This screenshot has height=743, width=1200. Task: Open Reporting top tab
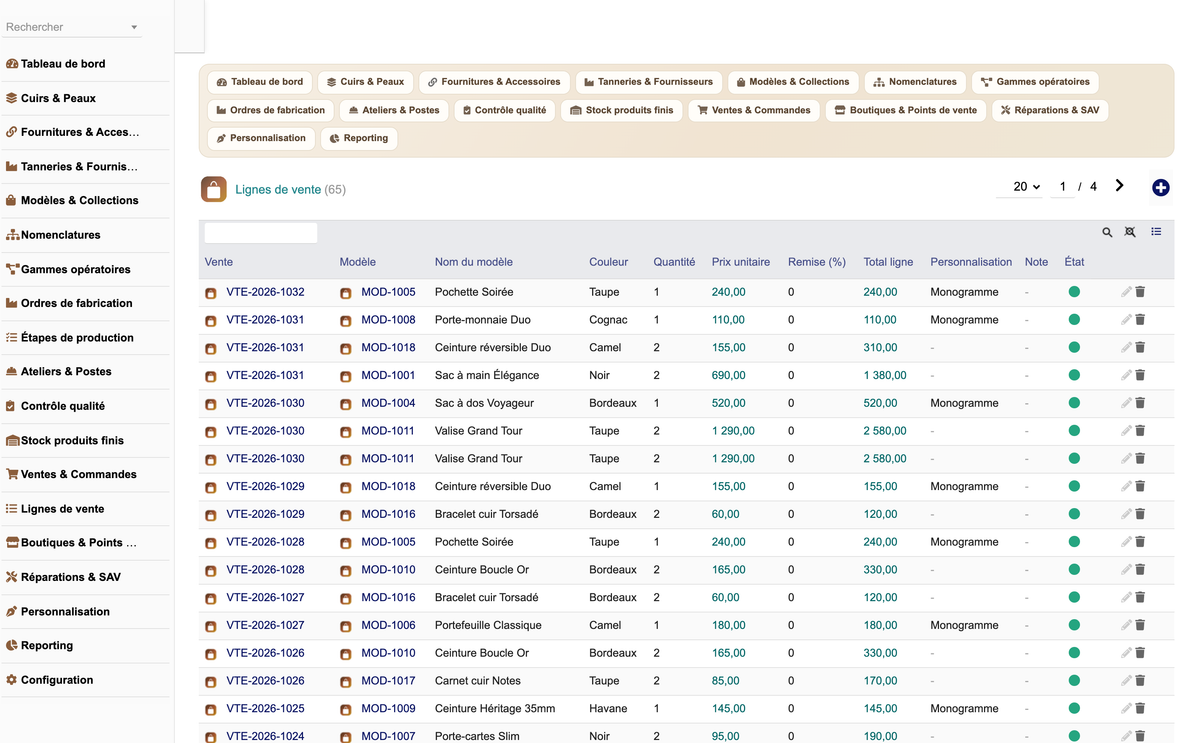[359, 138]
